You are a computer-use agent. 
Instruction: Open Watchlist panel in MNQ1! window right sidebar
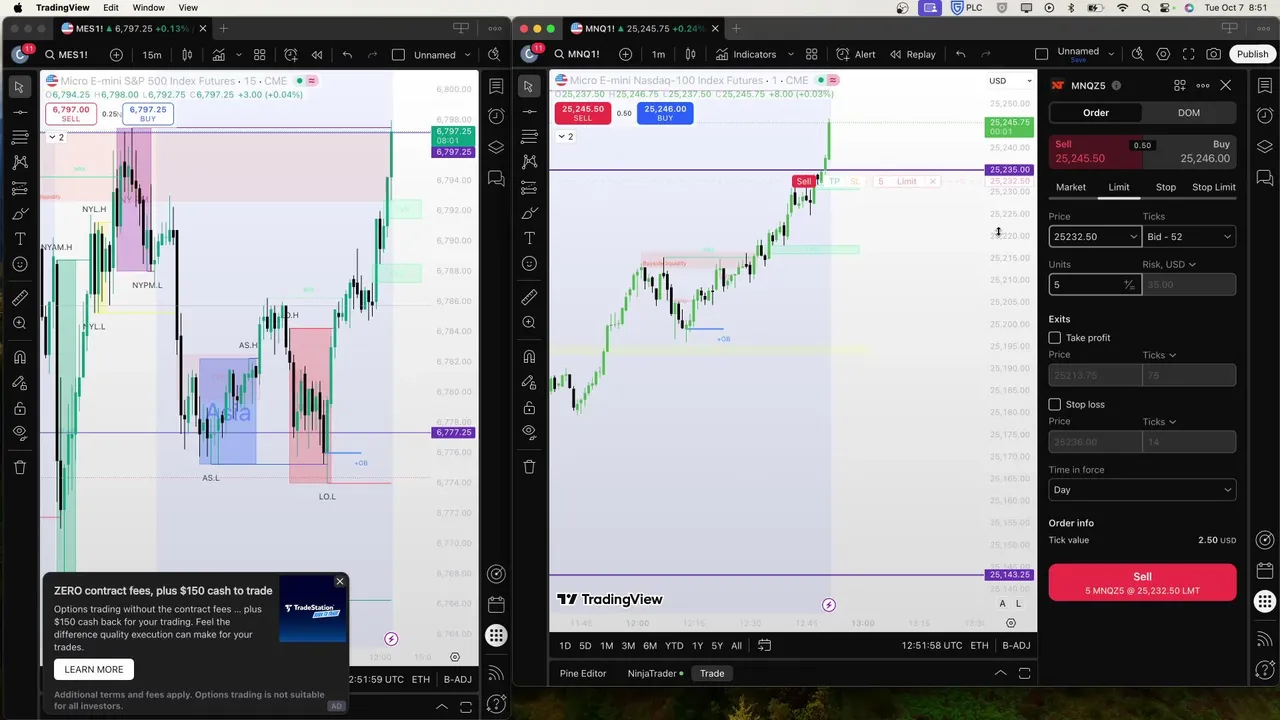(x=1265, y=86)
